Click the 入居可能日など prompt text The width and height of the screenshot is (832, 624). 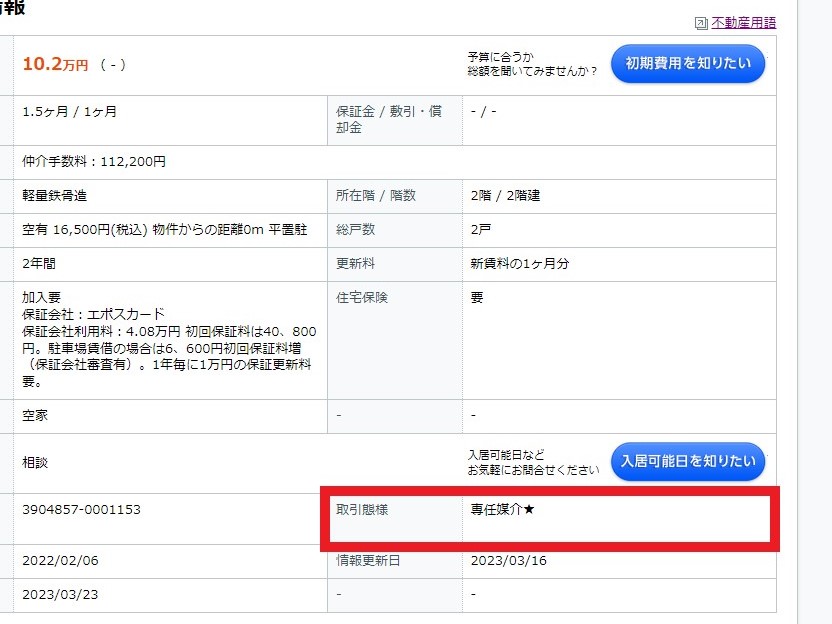506,455
